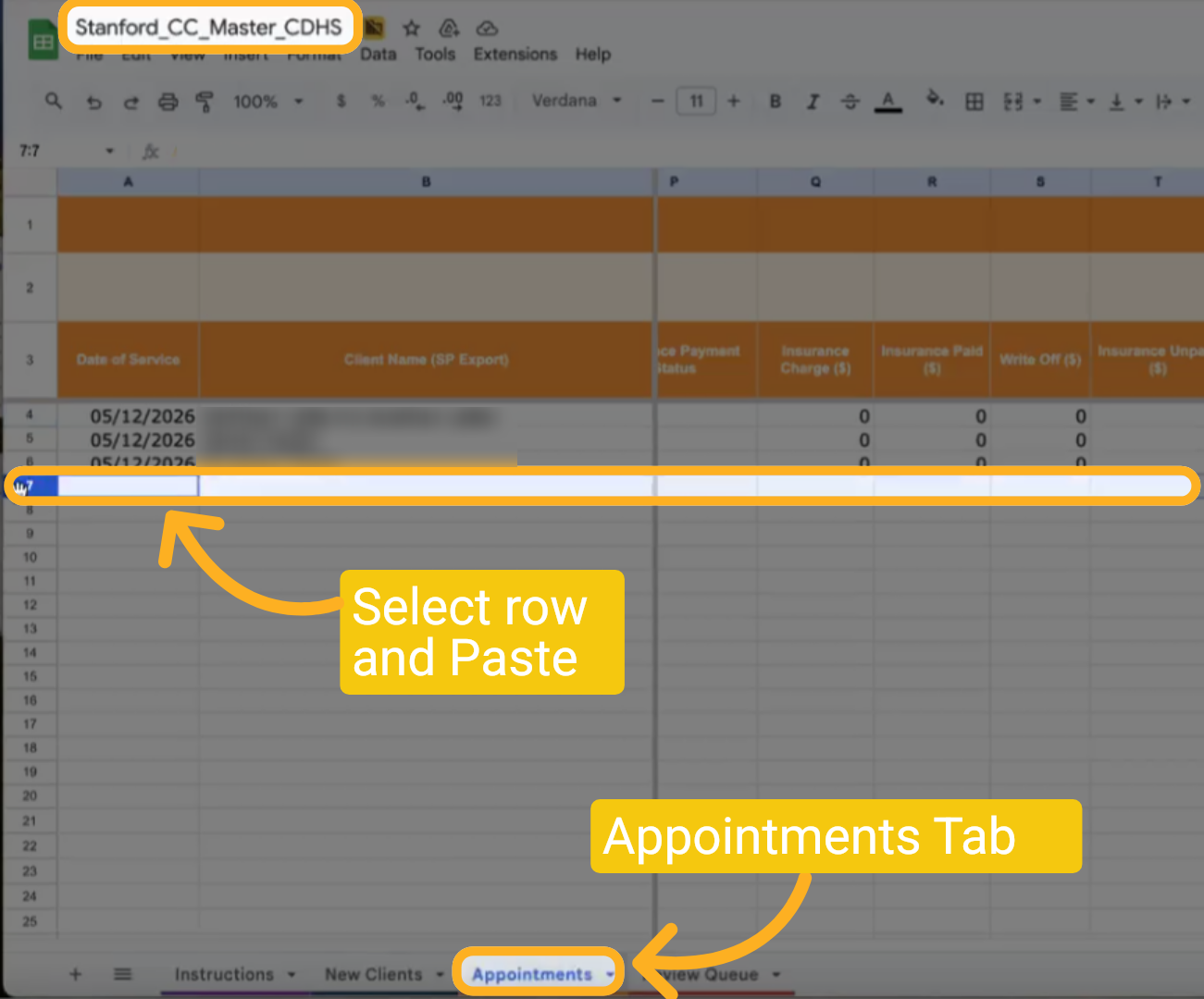Click the 05/12/2026 date in row 5

142,439
